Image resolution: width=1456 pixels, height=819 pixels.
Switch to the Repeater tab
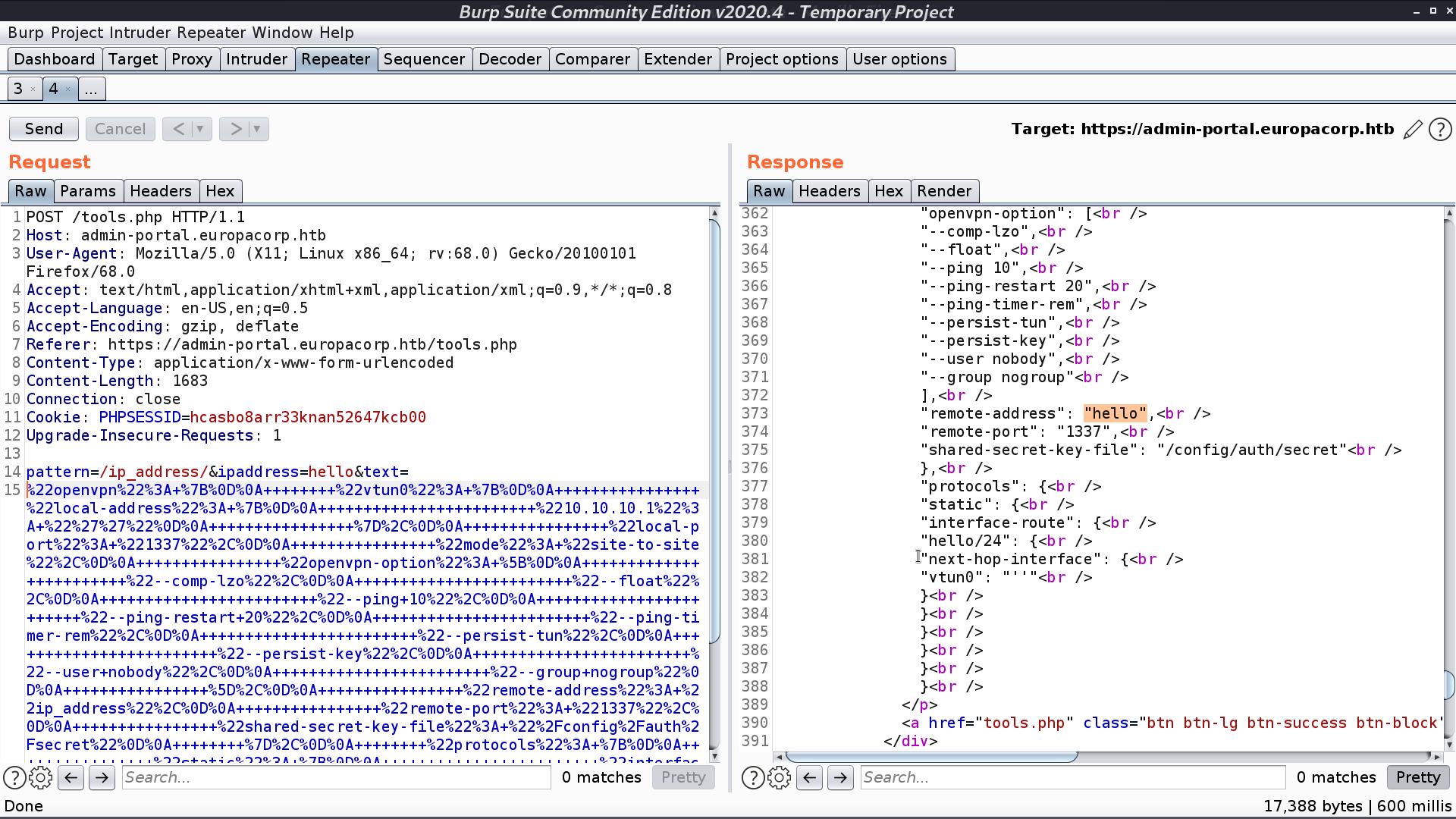(335, 59)
